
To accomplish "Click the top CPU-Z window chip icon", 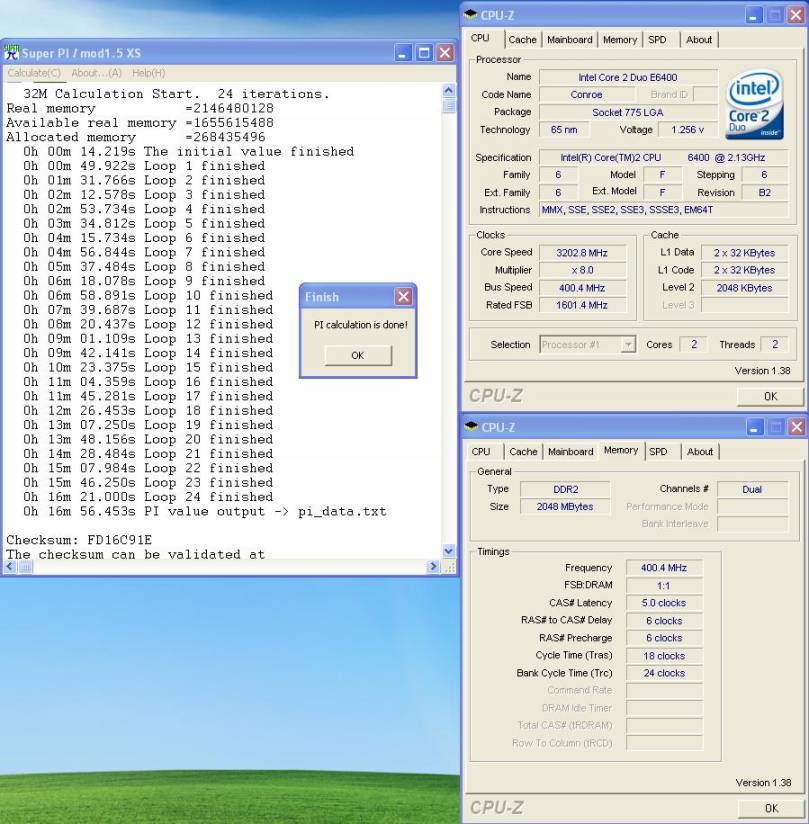I will pyautogui.click(x=470, y=15).
